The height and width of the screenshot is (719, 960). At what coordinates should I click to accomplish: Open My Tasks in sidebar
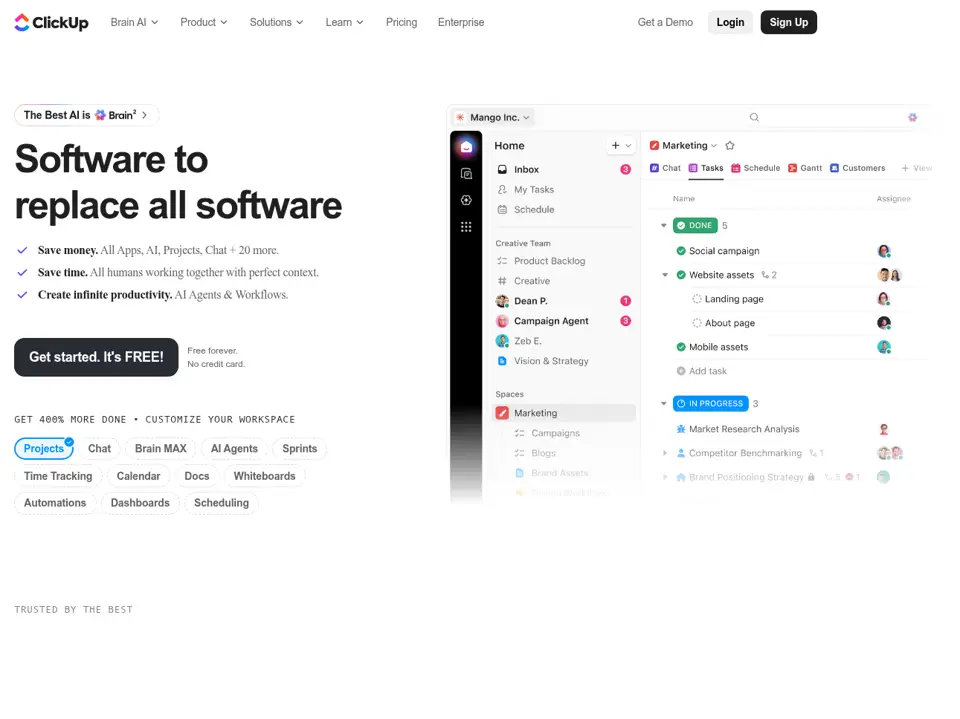pos(563,190)
